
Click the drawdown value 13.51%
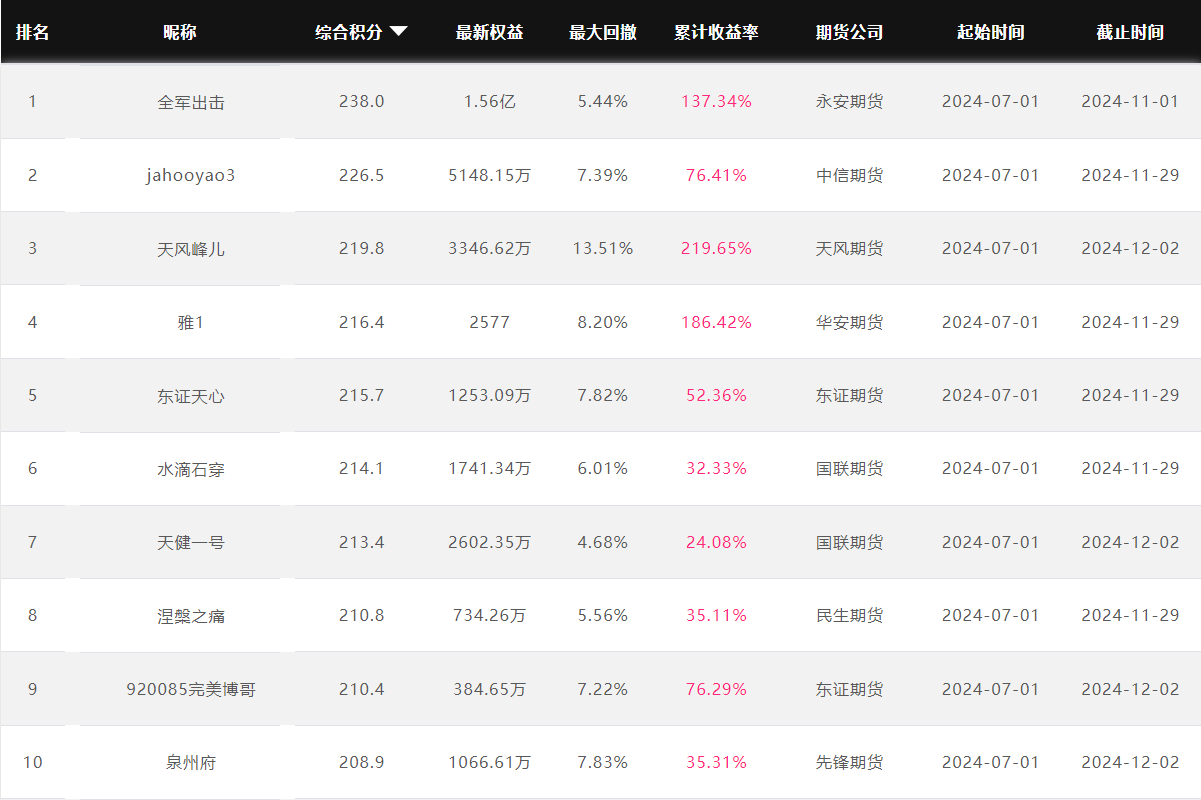point(603,248)
